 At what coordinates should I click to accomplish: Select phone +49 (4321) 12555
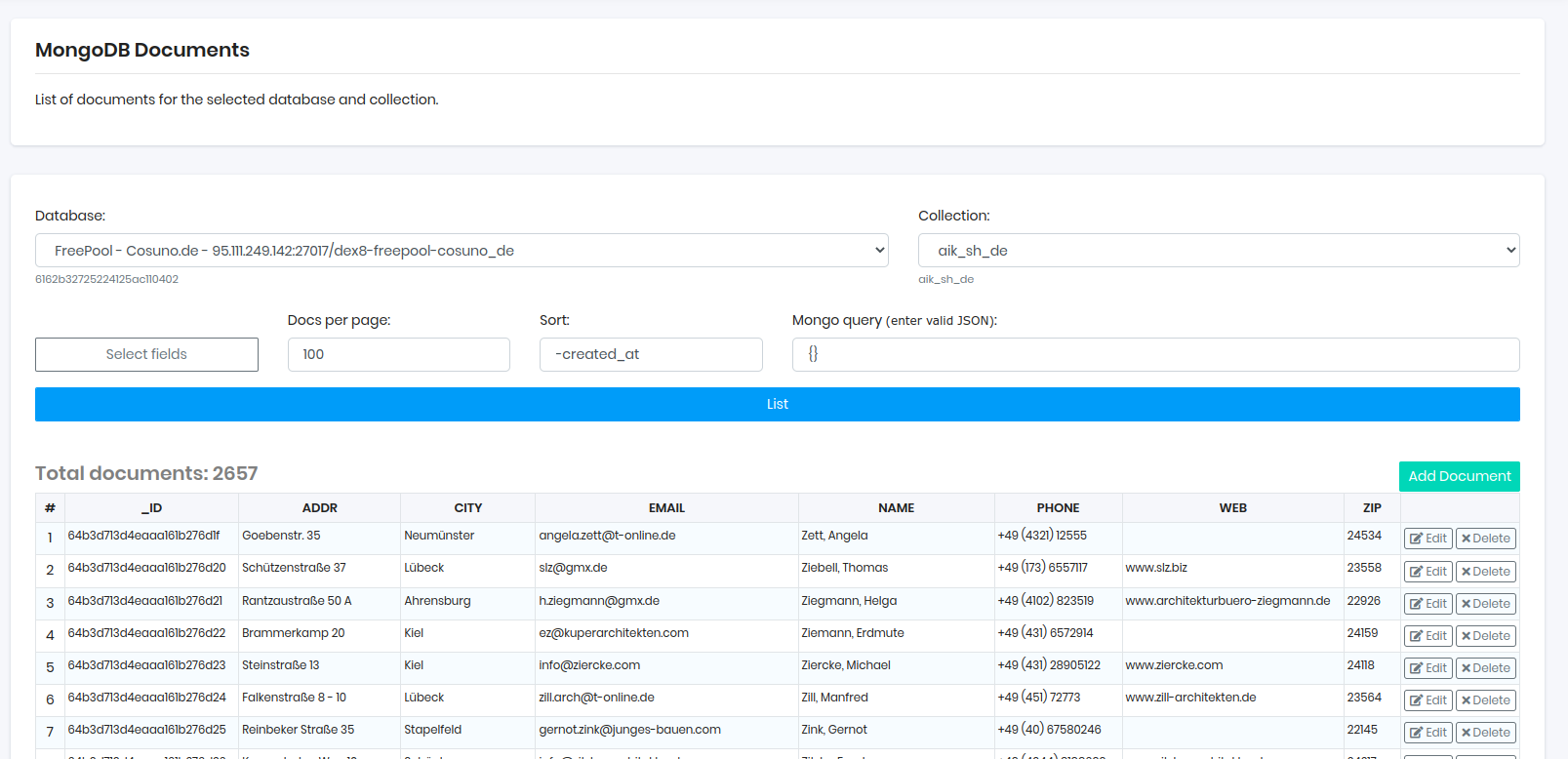[1042, 536]
